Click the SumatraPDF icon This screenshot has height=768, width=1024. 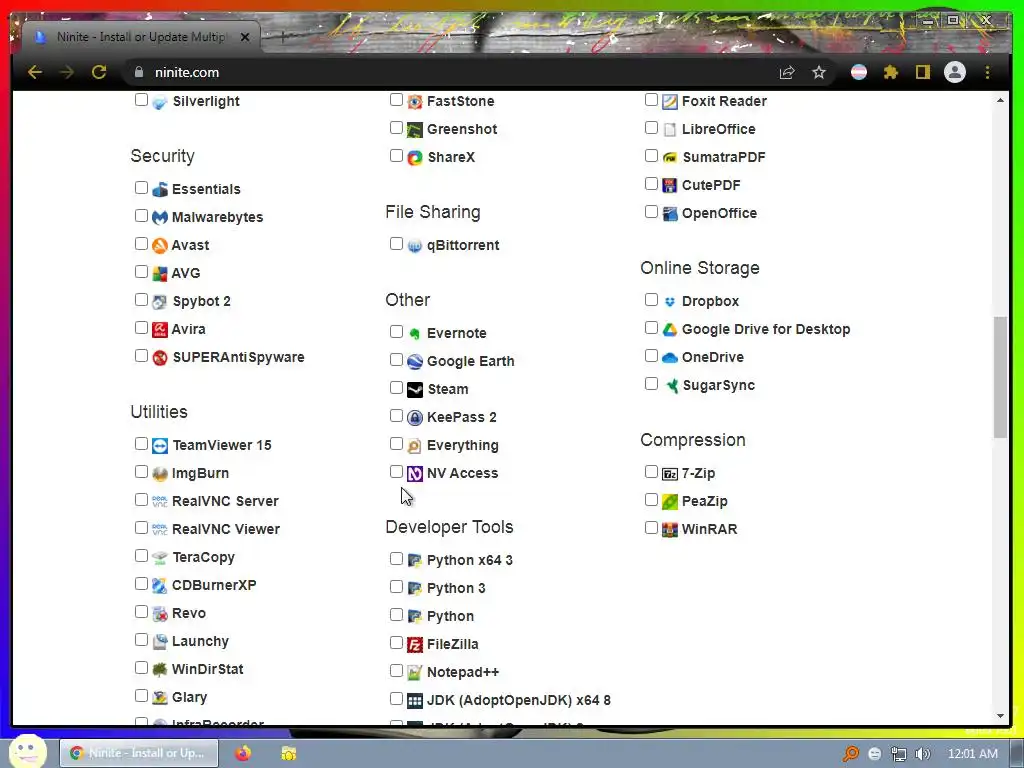(x=669, y=157)
